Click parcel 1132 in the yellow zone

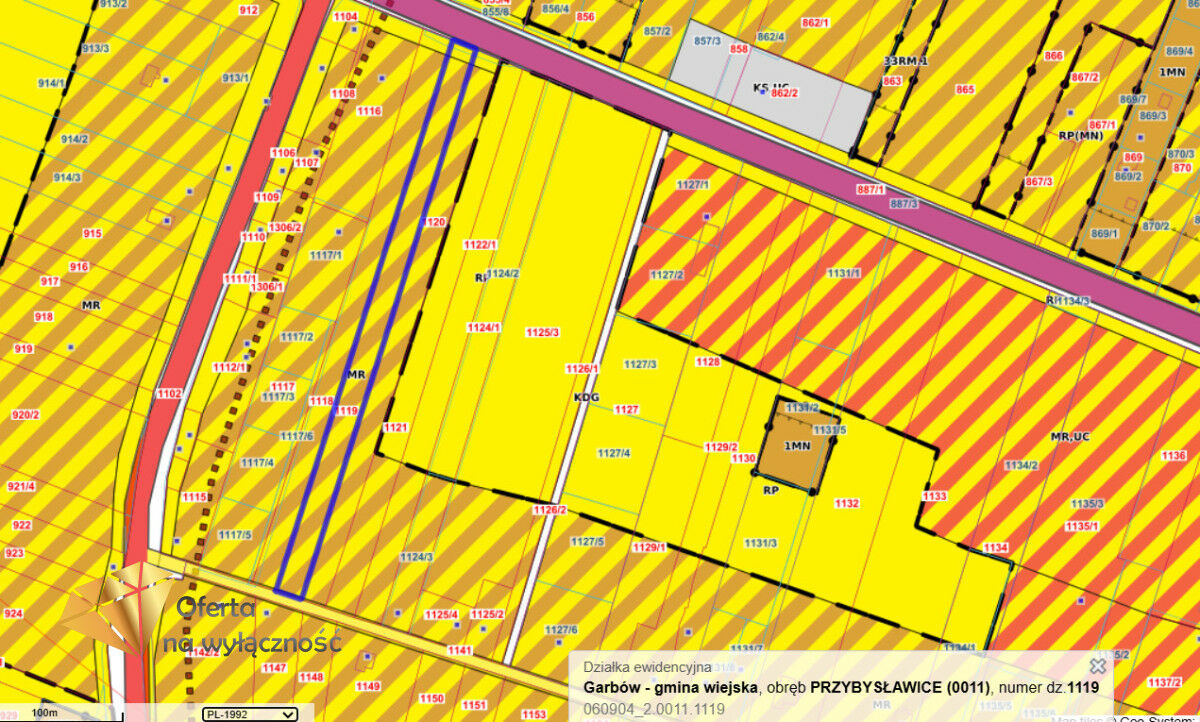(846, 503)
